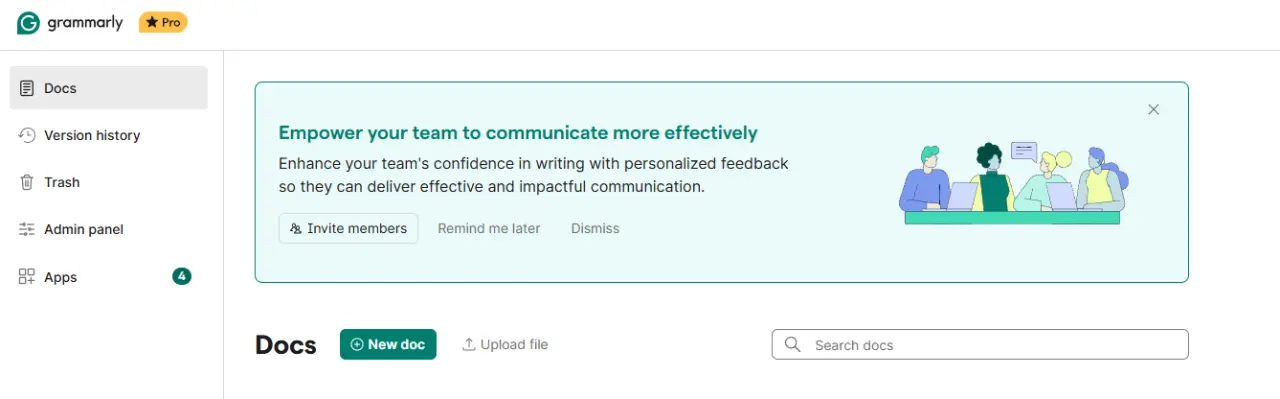Click the Search docs input field
Image resolution: width=1280 pixels, height=399 pixels.
click(x=980, y=344)
